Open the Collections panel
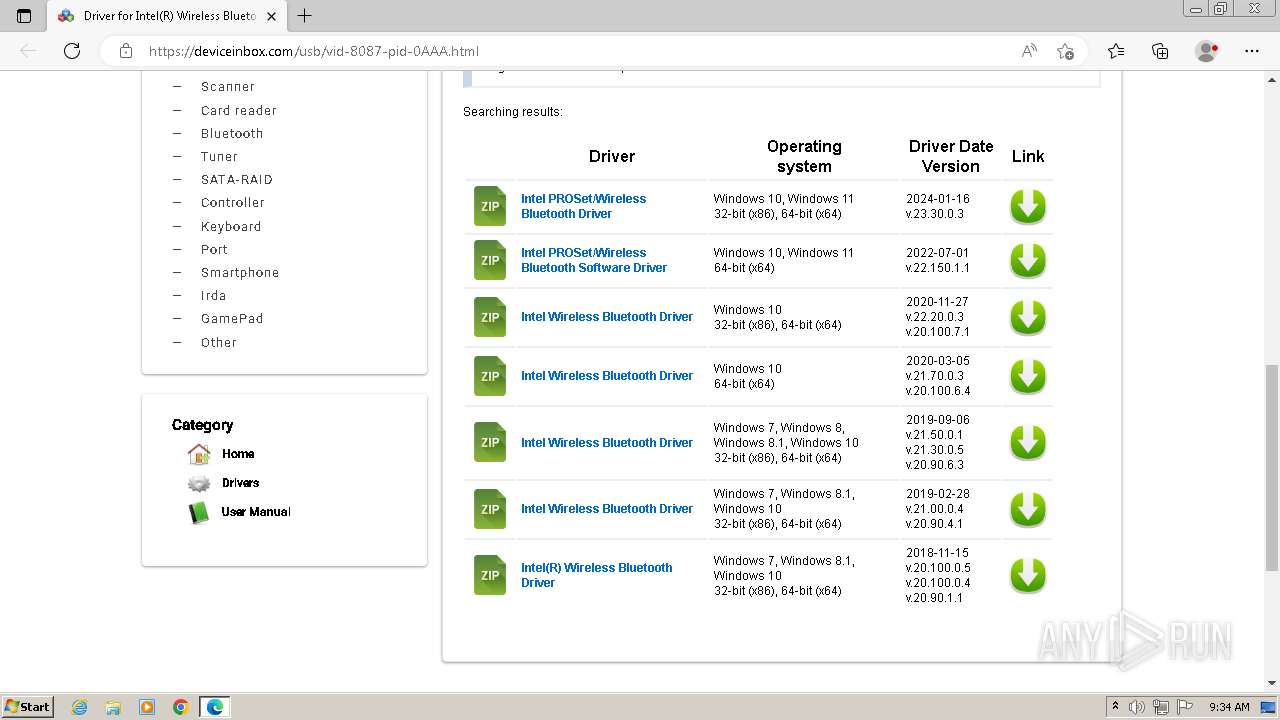 point(1160,51)
